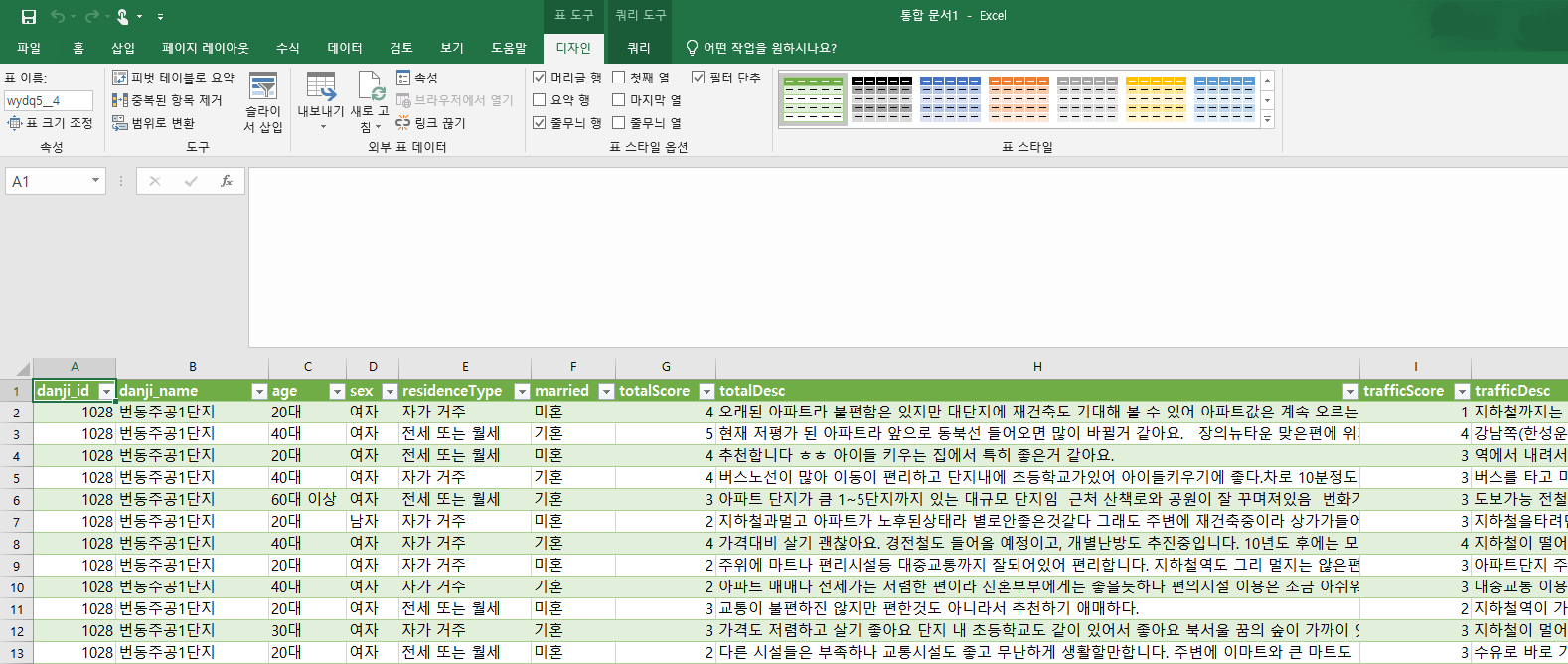Click the lightbulb Tell me search box
Screen dimensions: 1568x664
point(761,48)
